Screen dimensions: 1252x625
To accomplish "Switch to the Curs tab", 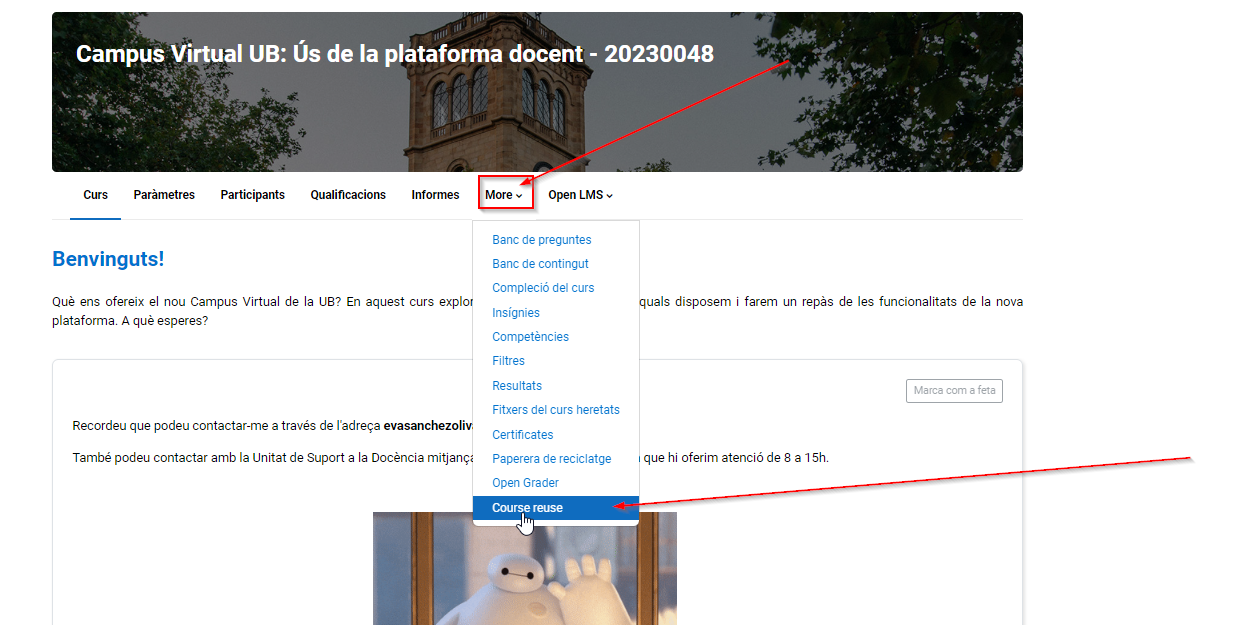I will click(x=96, y=195).
